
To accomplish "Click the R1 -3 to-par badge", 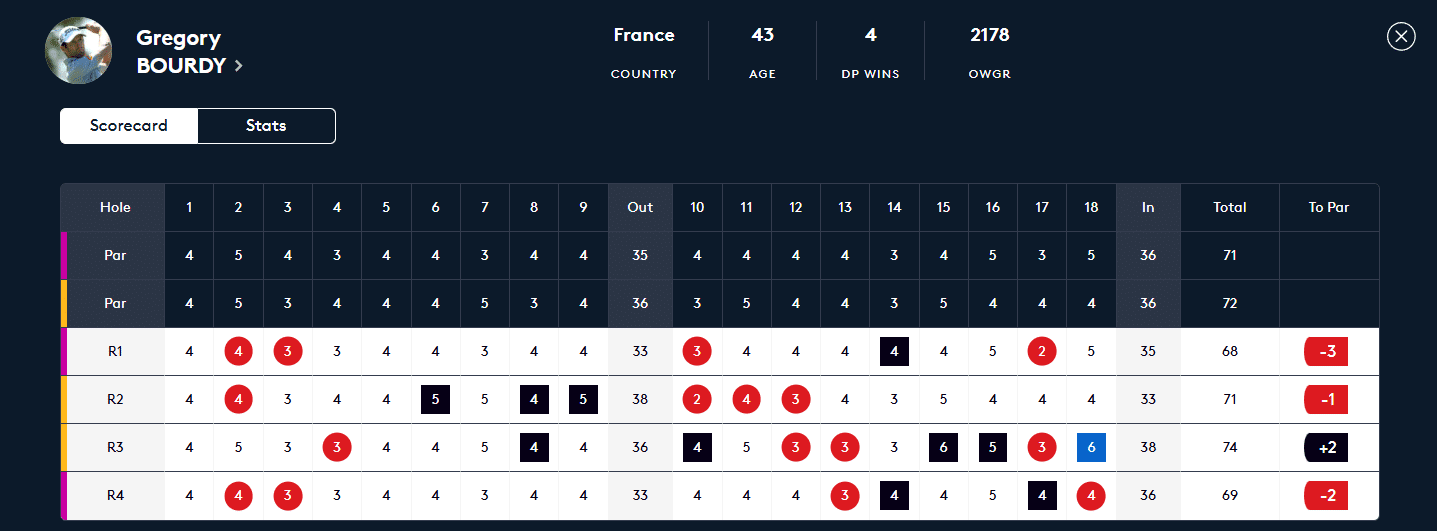I will (1328, 352).
